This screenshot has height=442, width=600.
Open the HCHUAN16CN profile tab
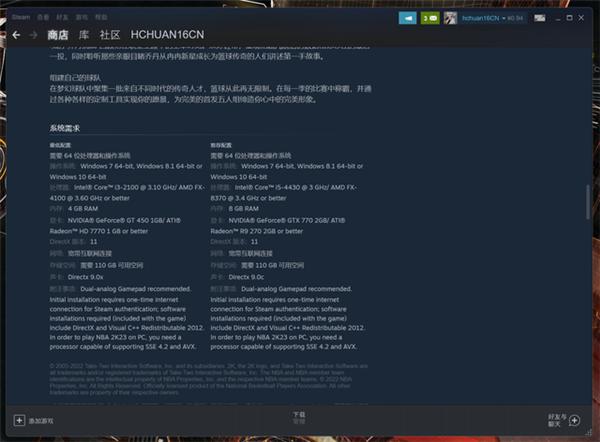click(x=167, y=35)
